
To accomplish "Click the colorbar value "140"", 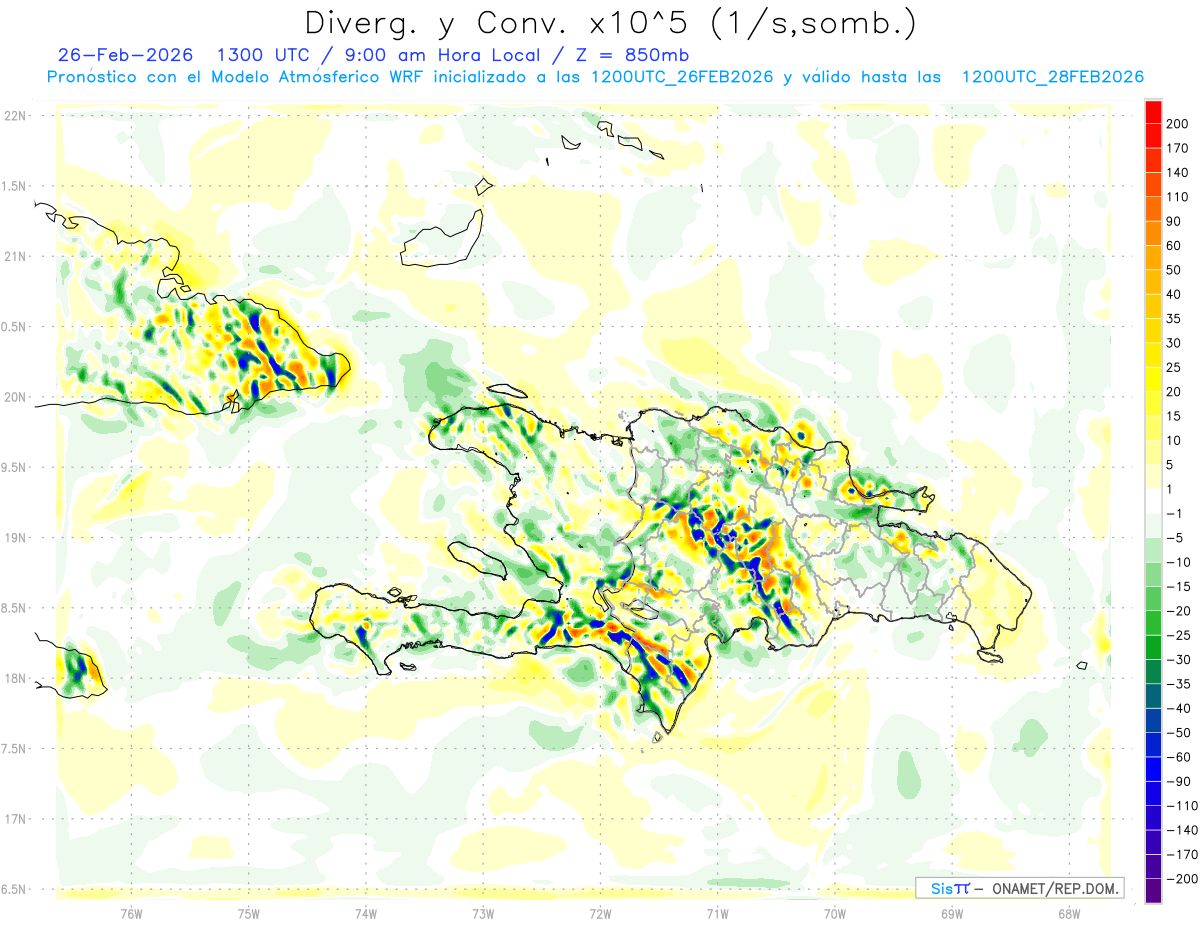I will [1177, 173].
